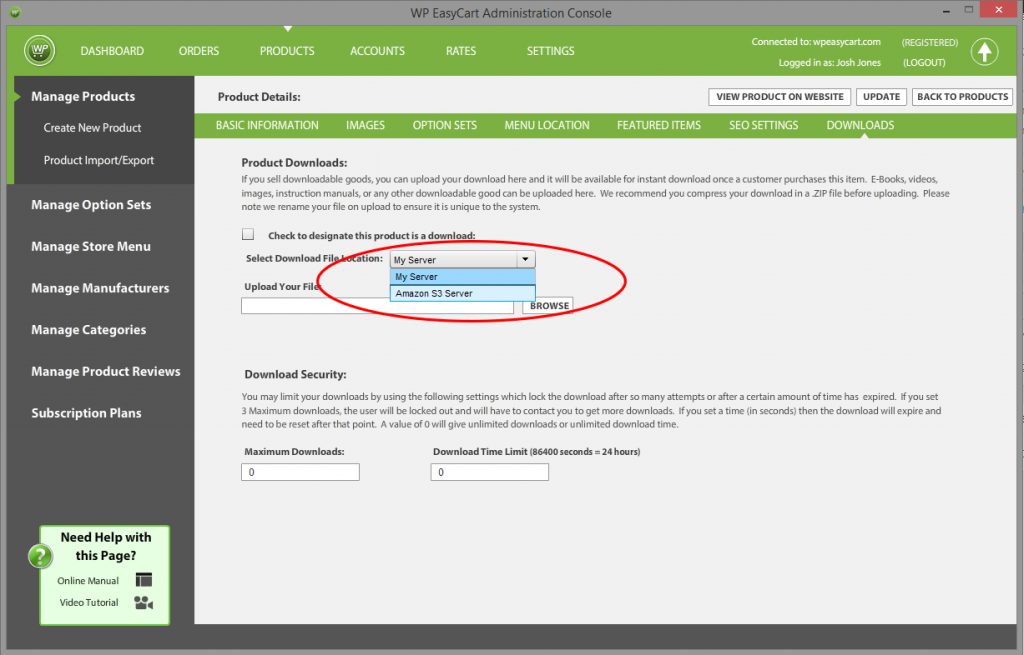1024x655 pixels.
Task: Open Subscription Plans
Action: pyautogui.click(x=86, y=413)
